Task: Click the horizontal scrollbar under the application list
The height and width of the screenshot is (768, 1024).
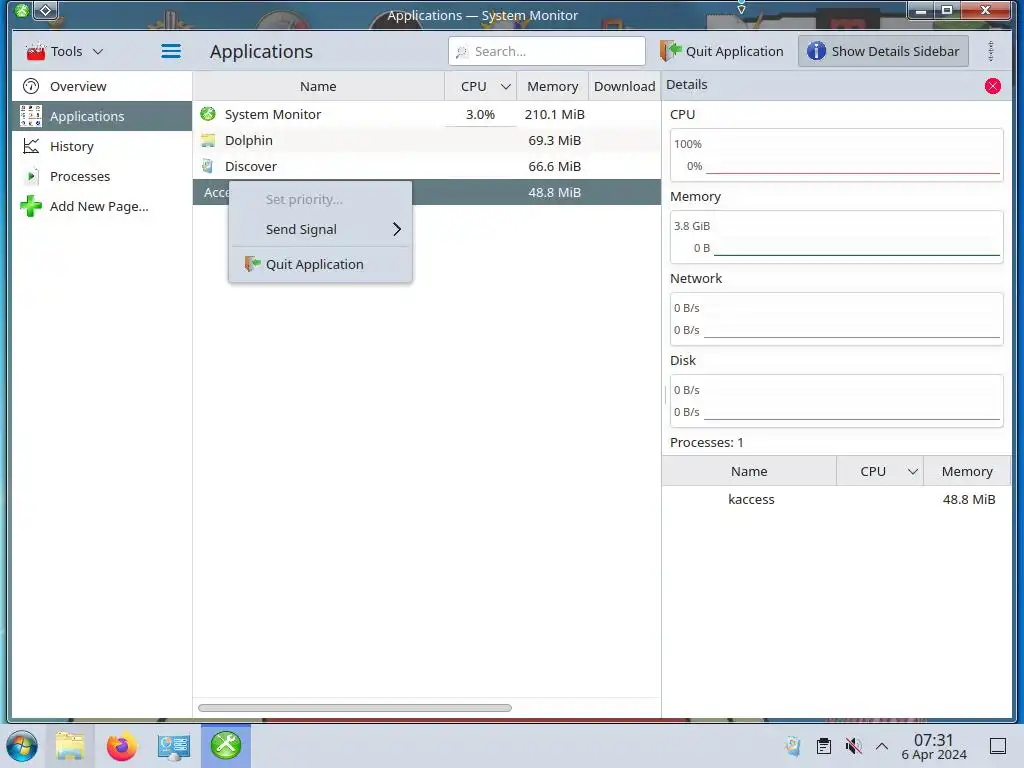Action: coord(355,708)
